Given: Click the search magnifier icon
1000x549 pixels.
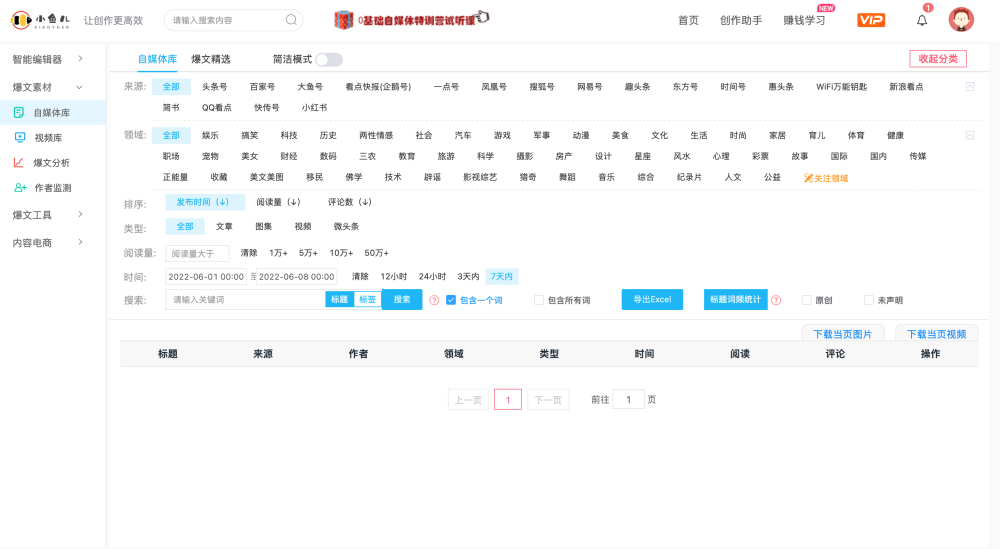Looking at the screenshot, I should (x=291, y=20).
